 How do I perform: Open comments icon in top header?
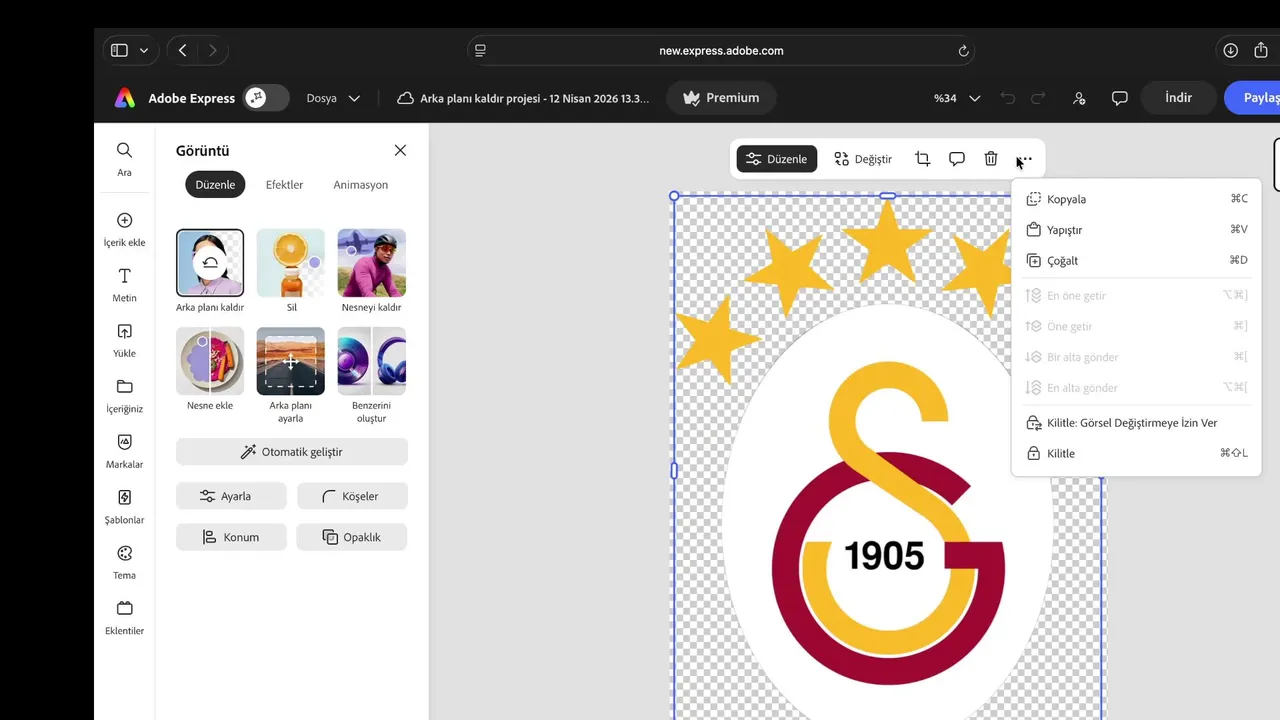pyautogui.click(x=1120, y=98)
